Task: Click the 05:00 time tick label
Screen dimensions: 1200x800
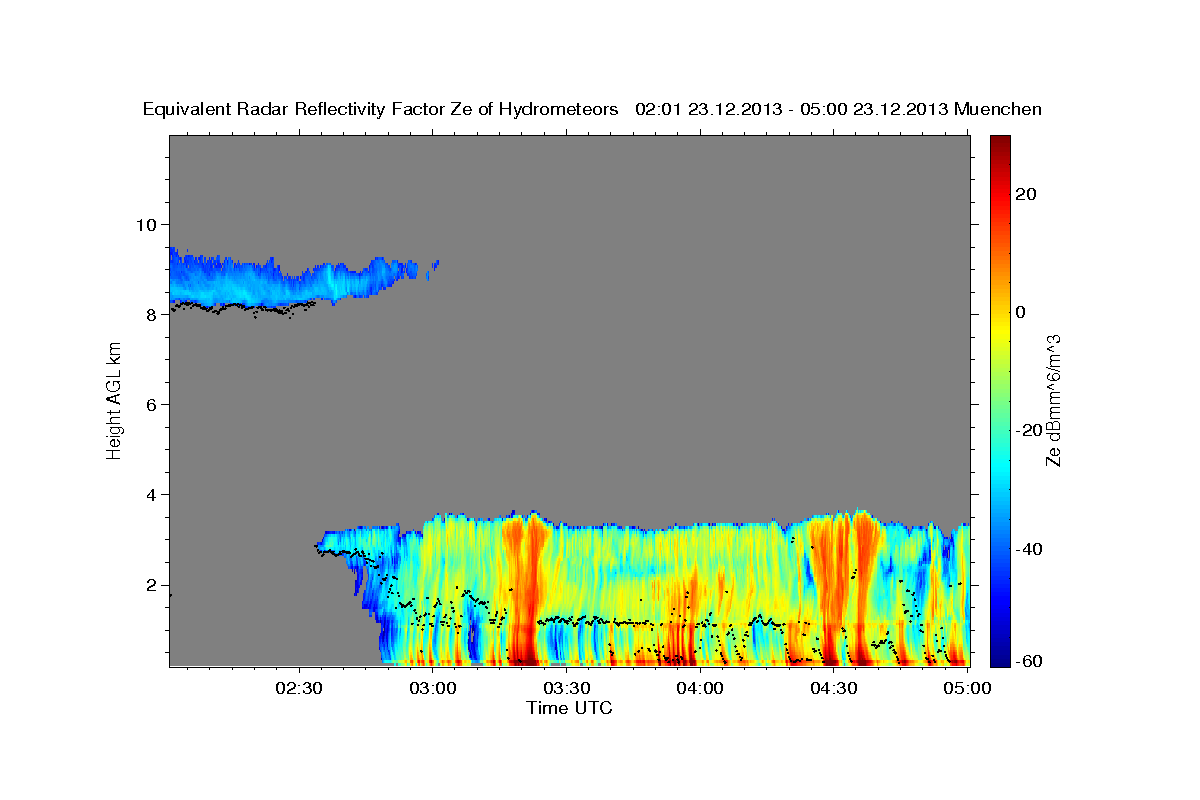Action: pos(967,688)
